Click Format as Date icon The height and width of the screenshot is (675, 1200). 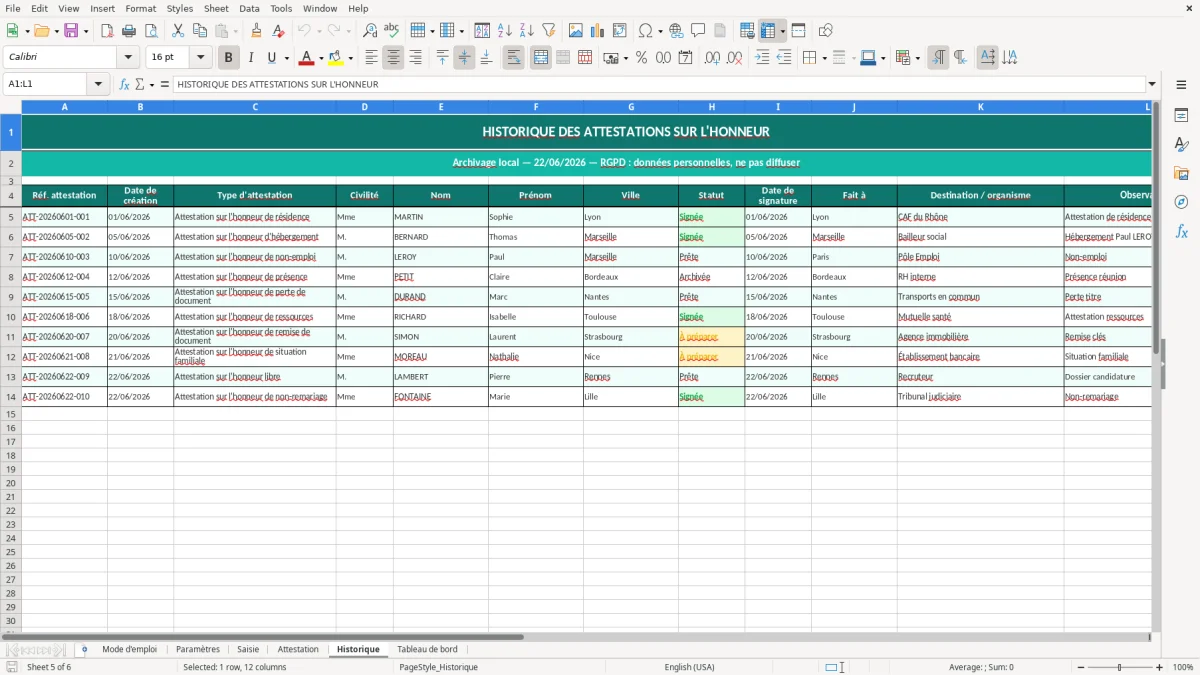click(685, 58)
